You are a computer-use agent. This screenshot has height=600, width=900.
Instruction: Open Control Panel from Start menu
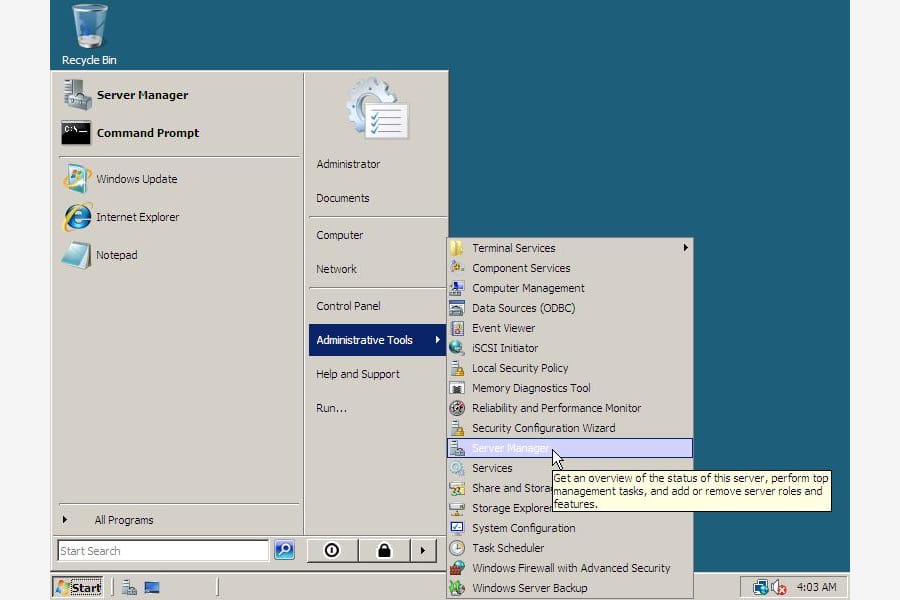[348, 306]
